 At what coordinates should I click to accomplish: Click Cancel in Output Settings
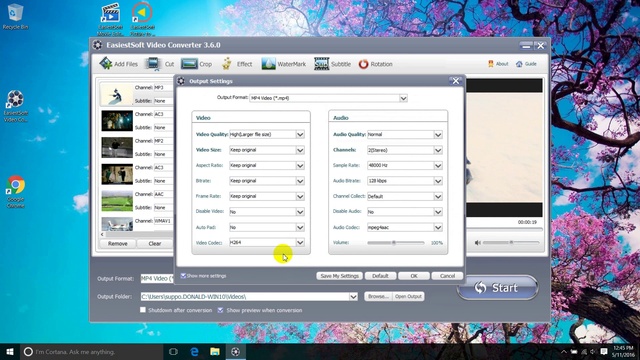[447, 276]
